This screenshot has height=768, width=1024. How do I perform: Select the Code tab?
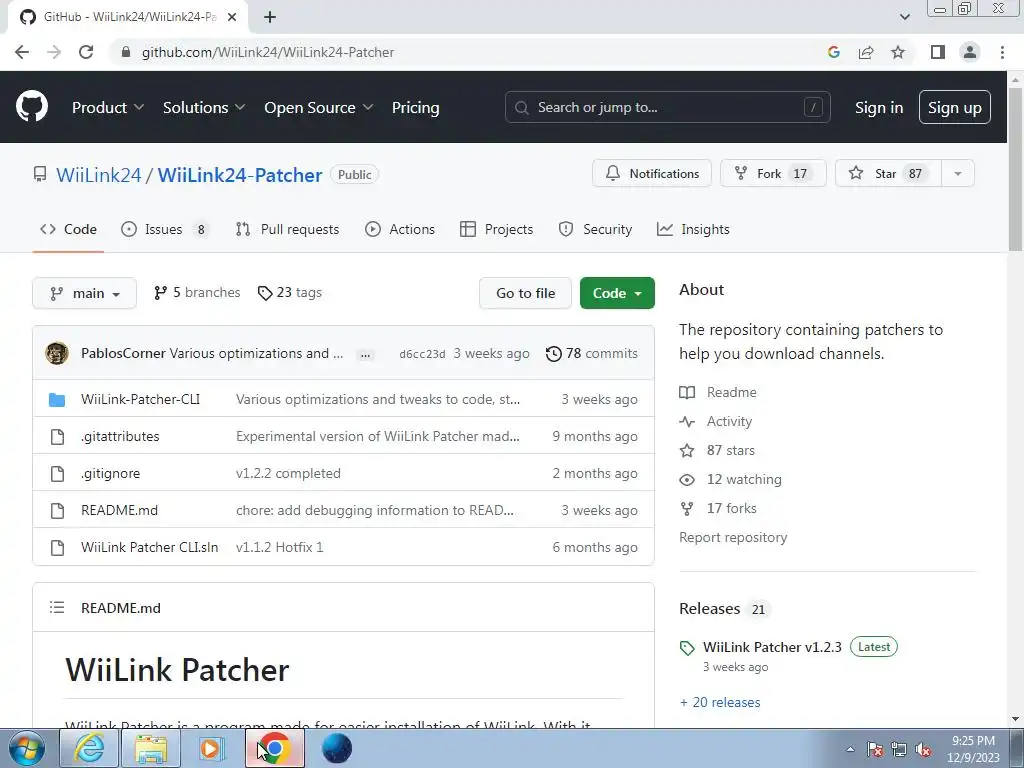pos(68,229)
